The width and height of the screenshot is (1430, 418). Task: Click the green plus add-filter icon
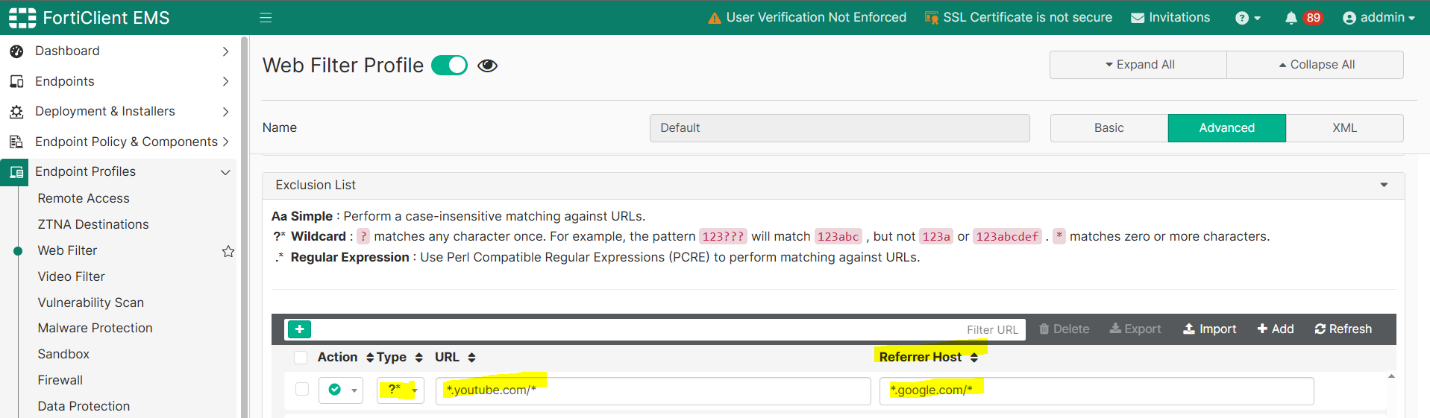click(x=298, y=329)
